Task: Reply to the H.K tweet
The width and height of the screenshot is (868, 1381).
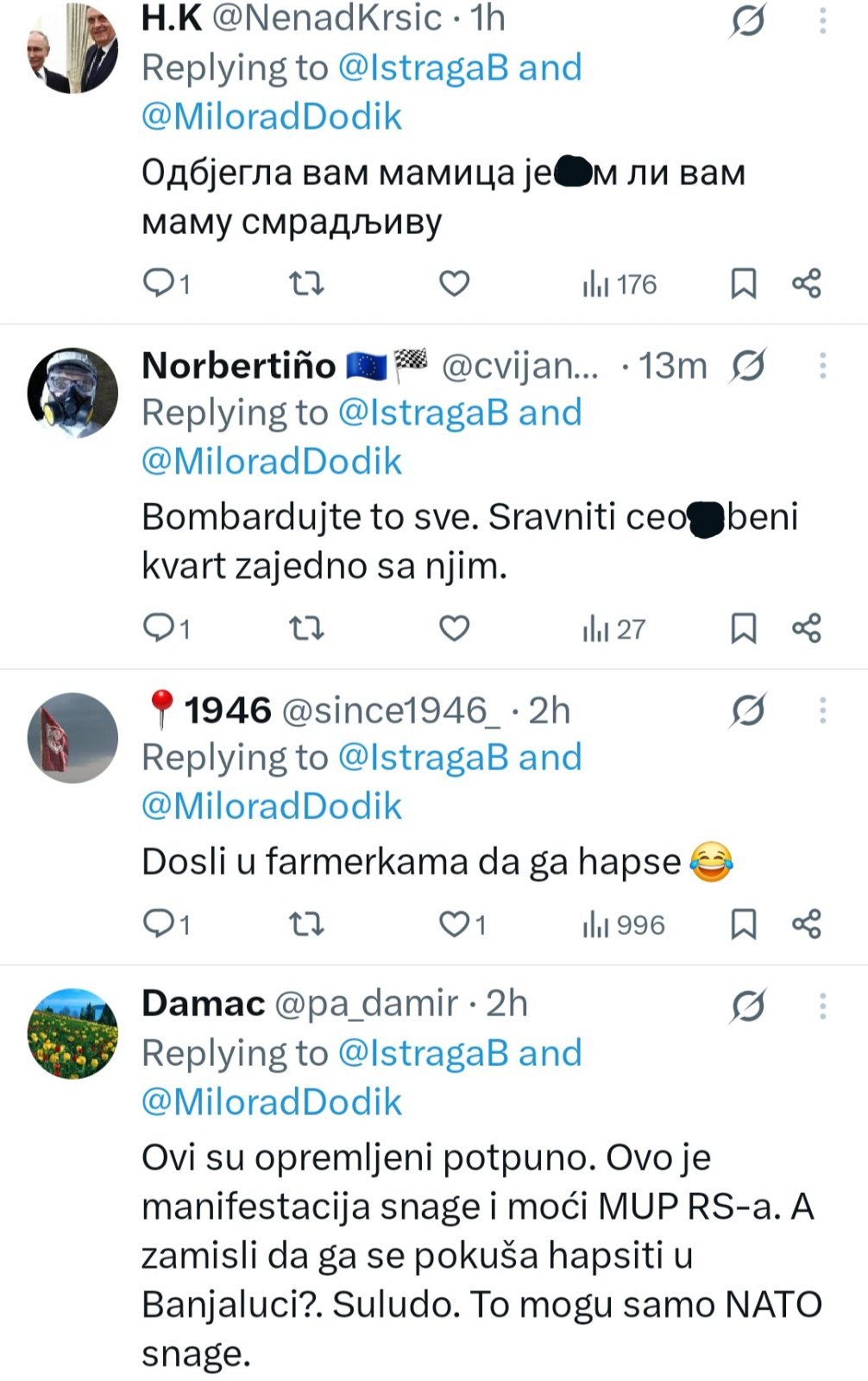Action: [x=159, y=284]
